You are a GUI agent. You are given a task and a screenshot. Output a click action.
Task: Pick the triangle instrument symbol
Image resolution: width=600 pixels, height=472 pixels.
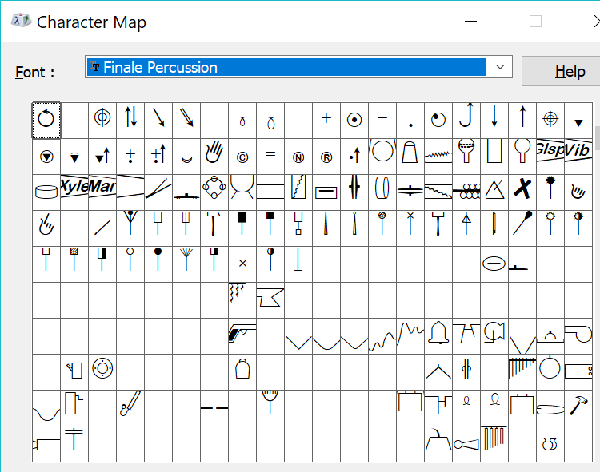pyautogui.click(x=493, y=188)
